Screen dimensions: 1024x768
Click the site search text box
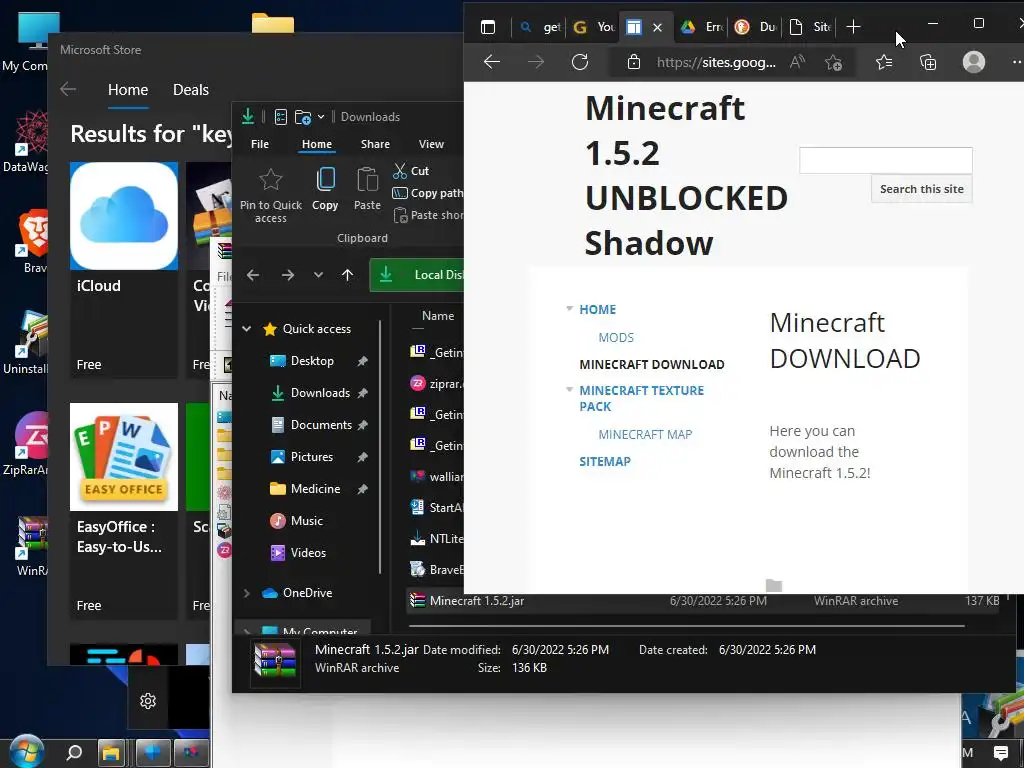pos(886,160)
